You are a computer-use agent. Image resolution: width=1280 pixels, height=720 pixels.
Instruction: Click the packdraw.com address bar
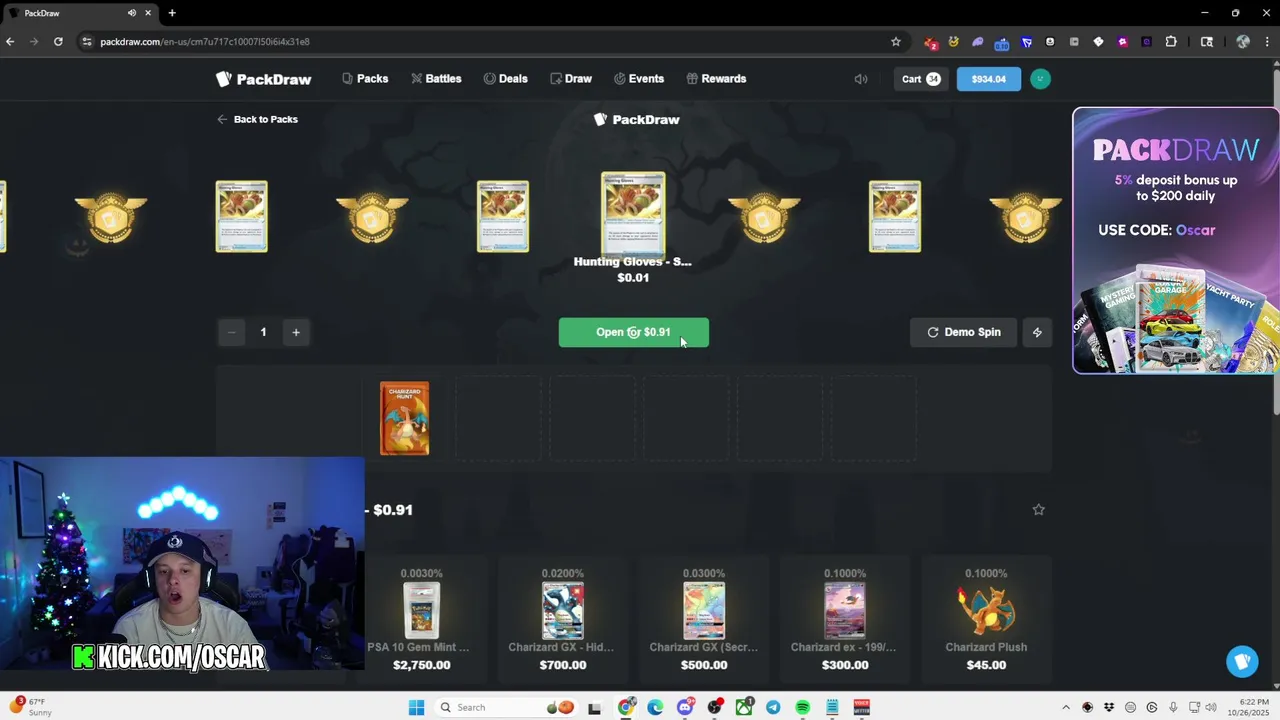[x=490, y=41]
